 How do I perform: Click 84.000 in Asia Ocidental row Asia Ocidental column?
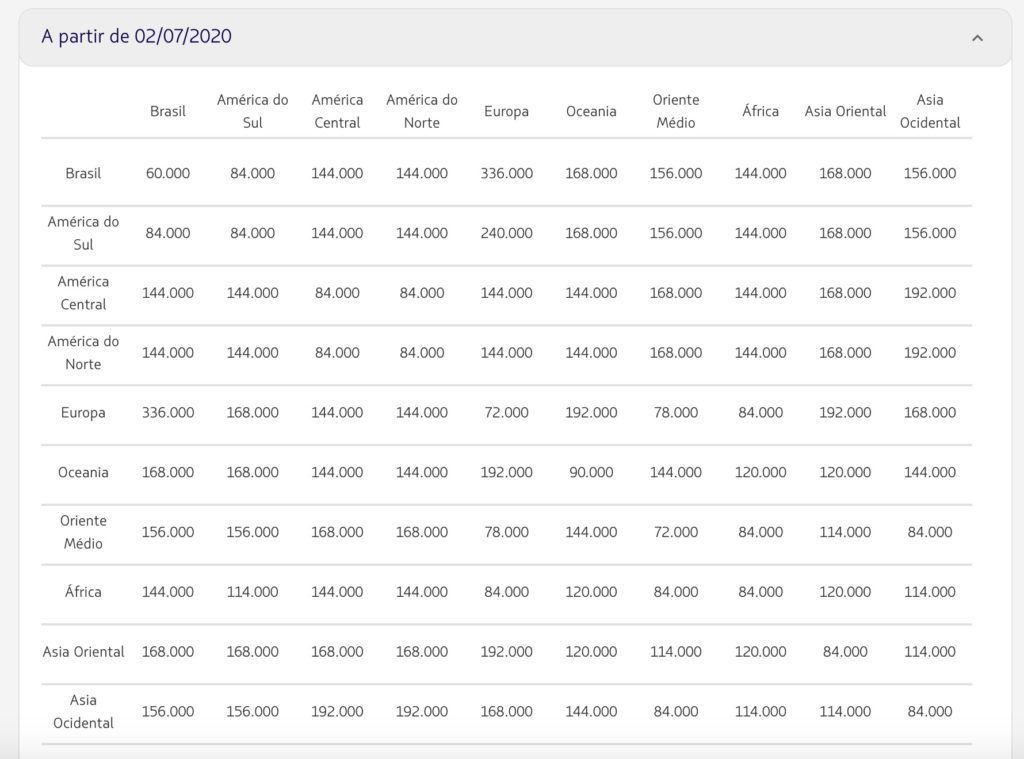click(930, 711)
